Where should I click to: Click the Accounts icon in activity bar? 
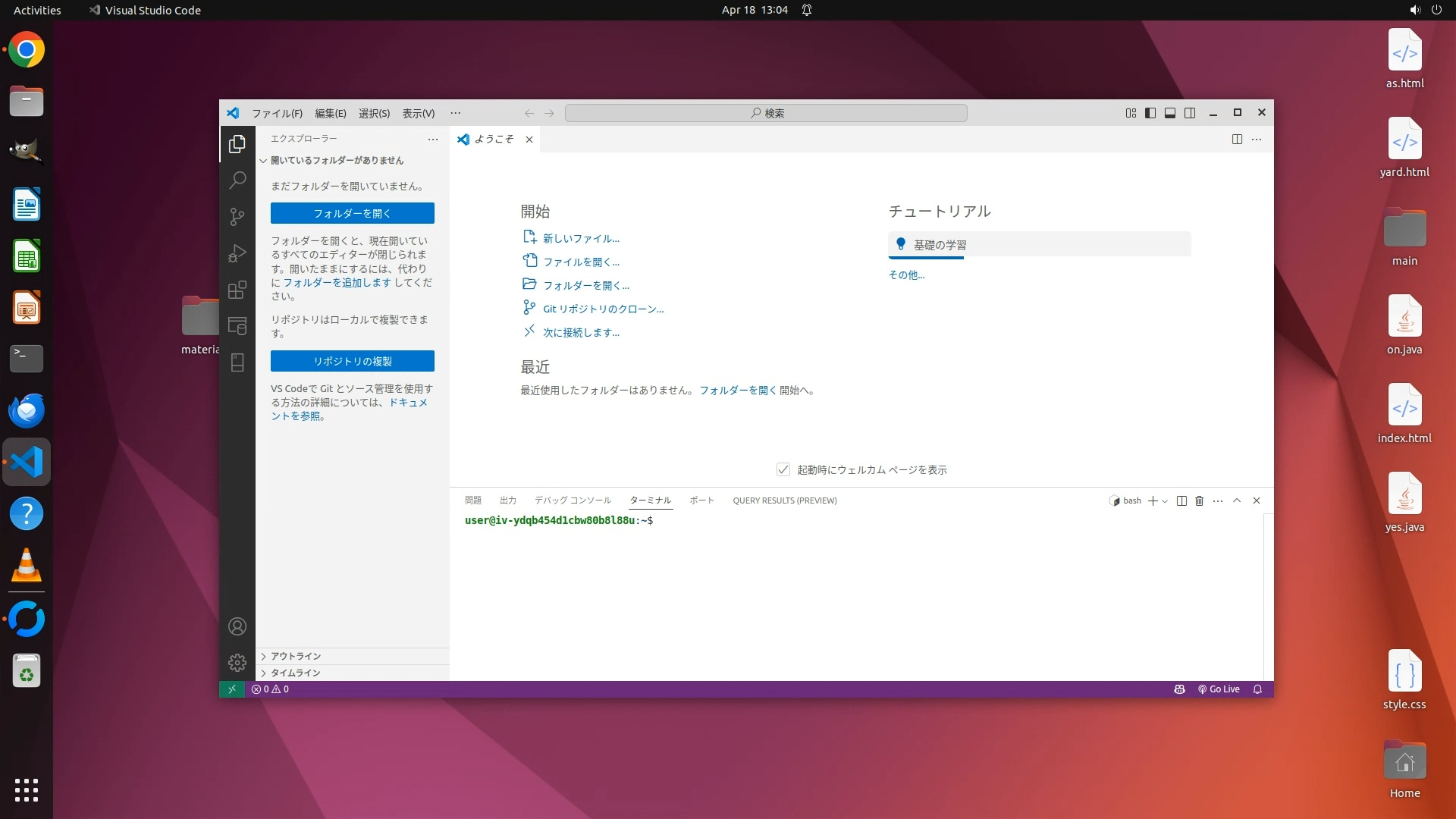point(237,626)
